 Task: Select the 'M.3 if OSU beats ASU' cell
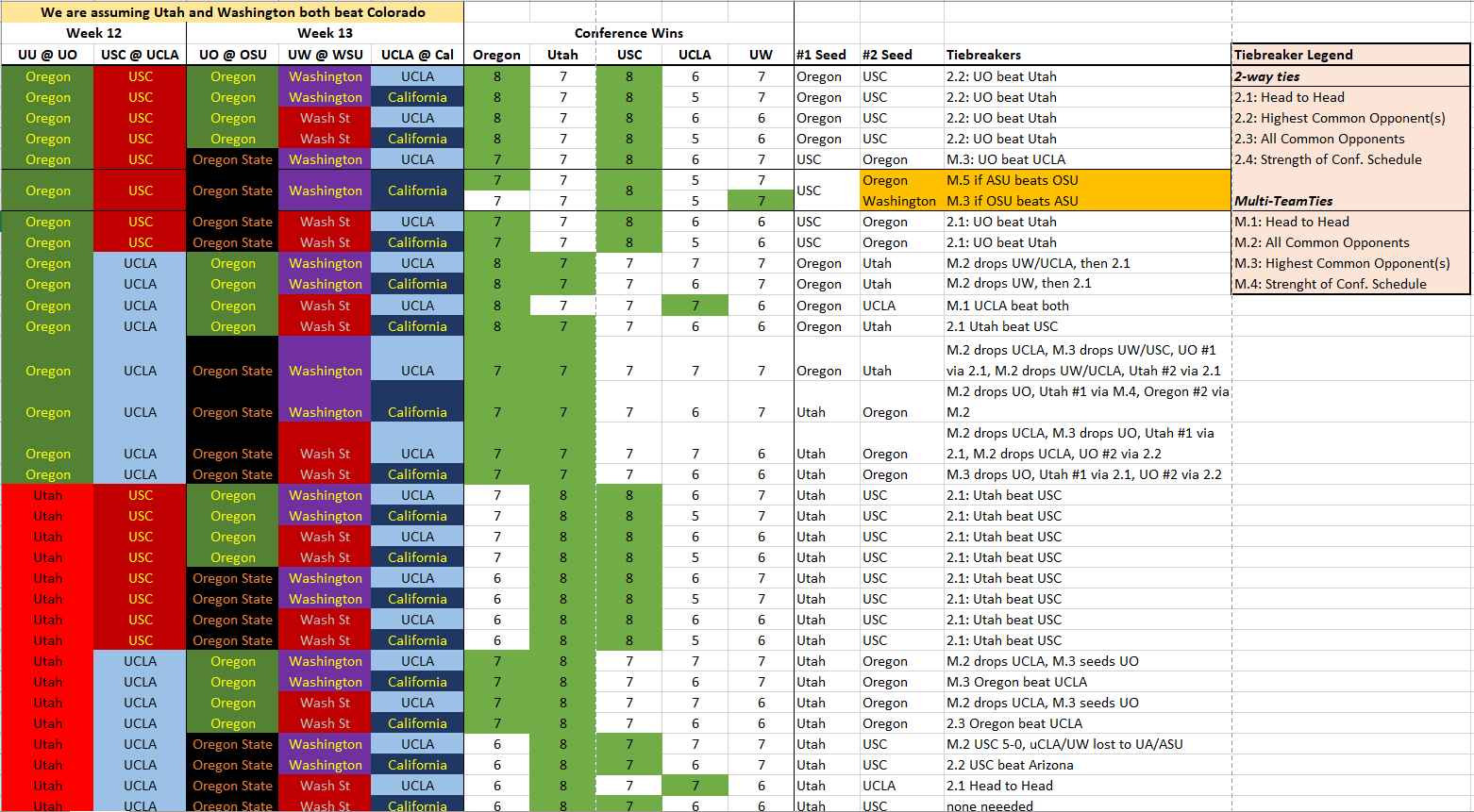point(1087,201)
